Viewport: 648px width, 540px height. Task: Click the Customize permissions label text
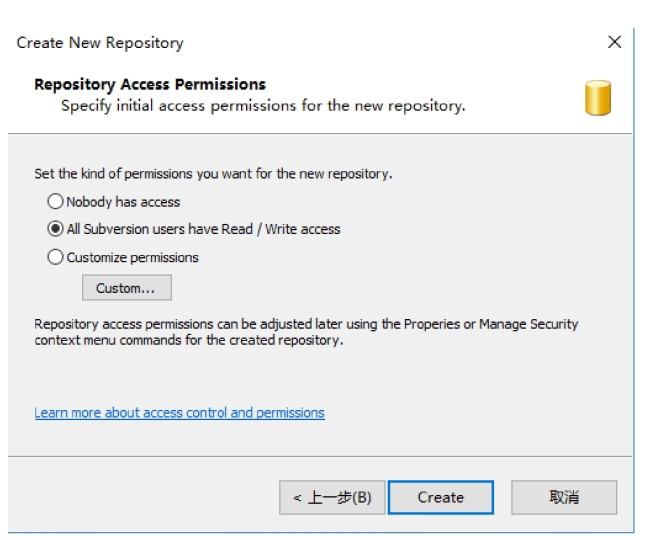tap(132, 257)
